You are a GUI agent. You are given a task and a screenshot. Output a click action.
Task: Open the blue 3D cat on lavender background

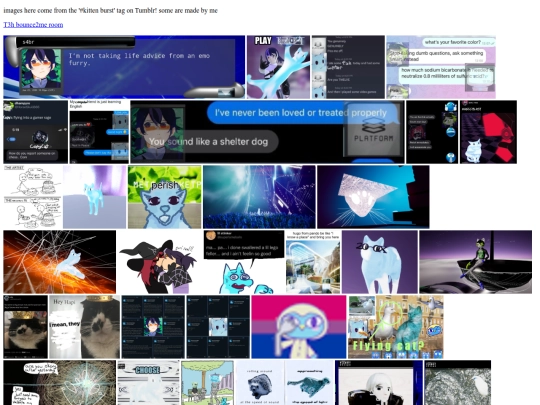(x=95, y=197)
